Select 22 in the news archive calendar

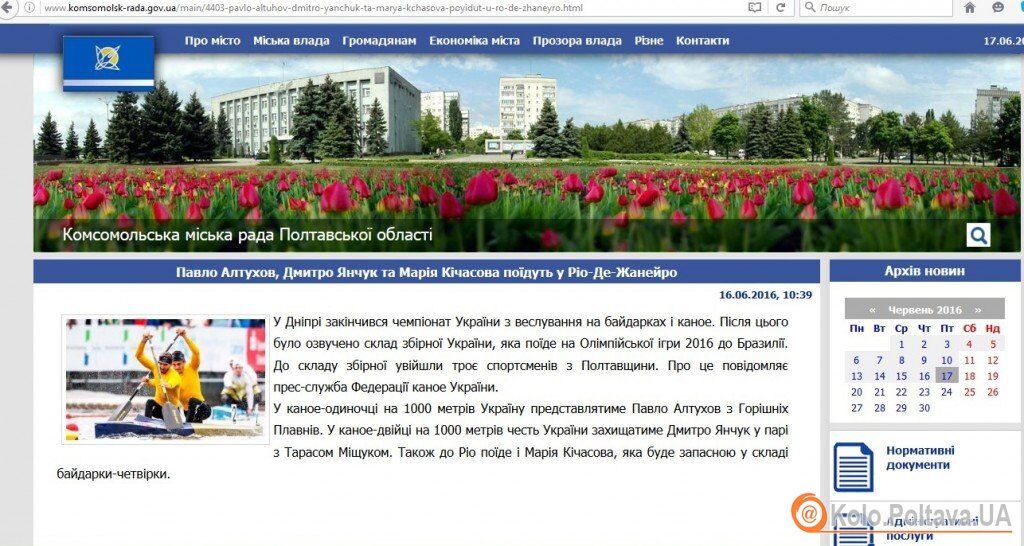(x=901, y=393)
